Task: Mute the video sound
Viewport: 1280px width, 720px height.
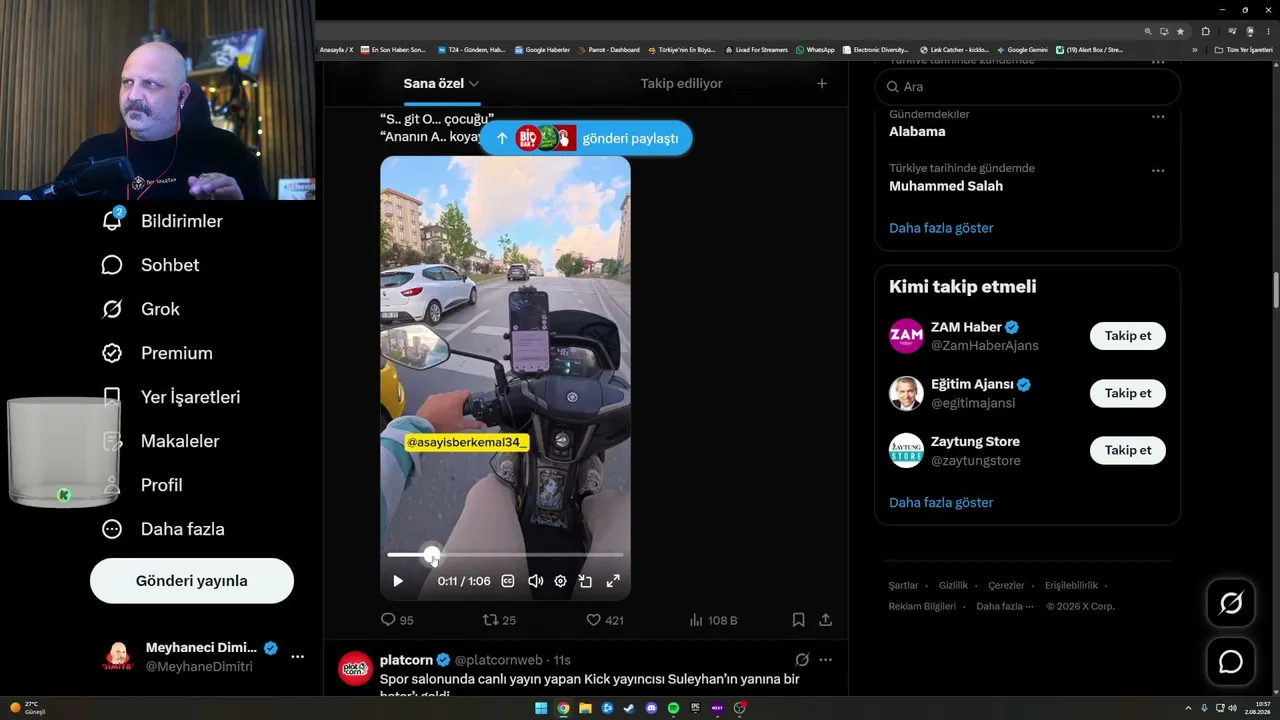Action: [x=535, y=581]
